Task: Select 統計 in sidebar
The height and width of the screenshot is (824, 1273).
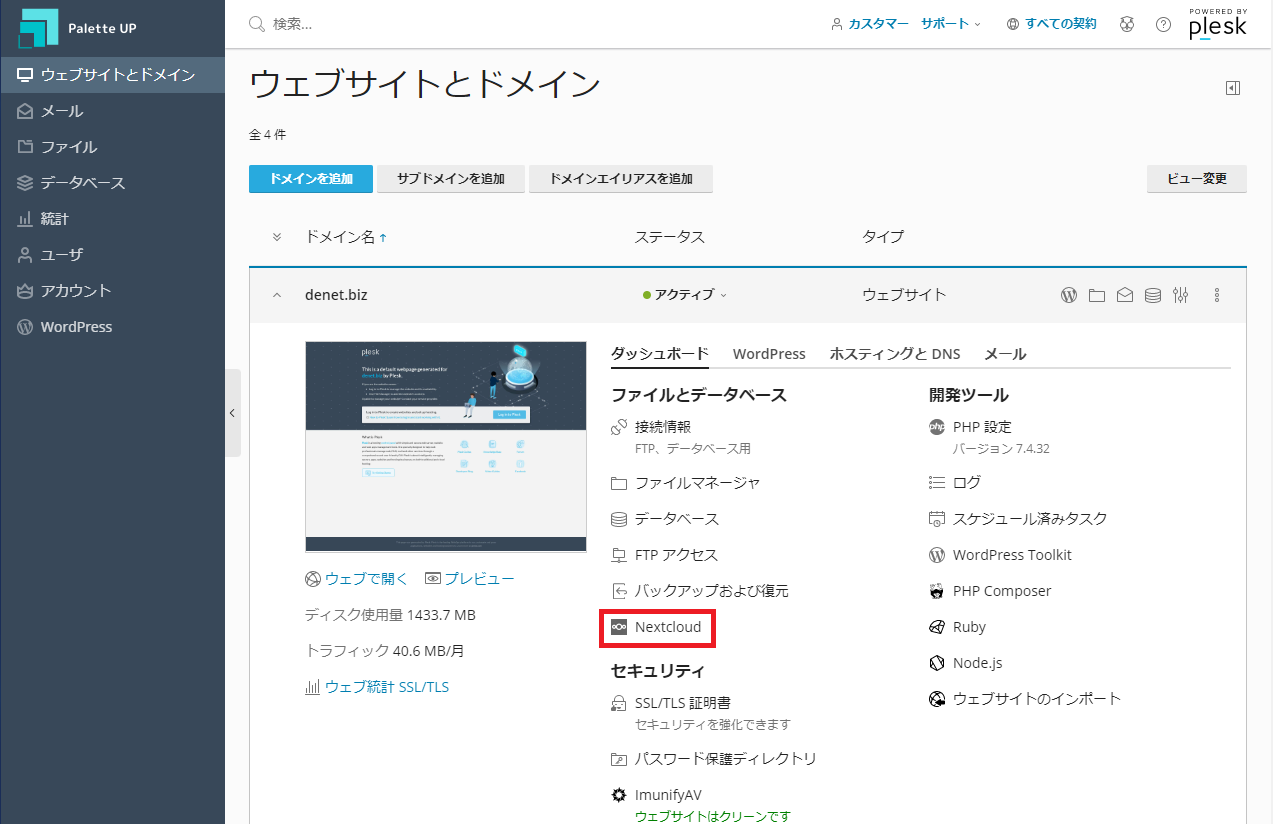Action: [112, 219]
